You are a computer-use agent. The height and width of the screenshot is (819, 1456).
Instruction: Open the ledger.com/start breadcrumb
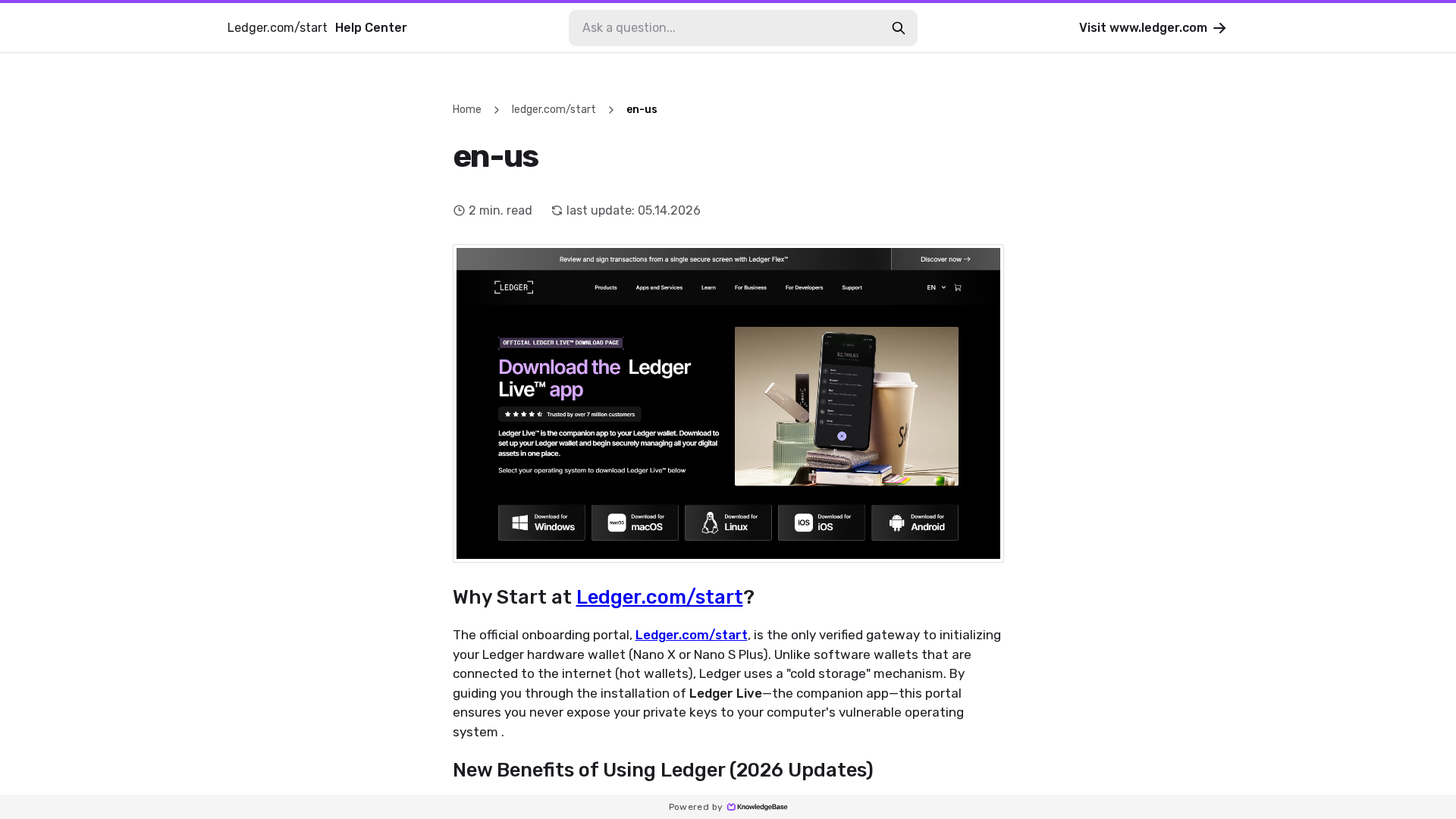(554, 110)
